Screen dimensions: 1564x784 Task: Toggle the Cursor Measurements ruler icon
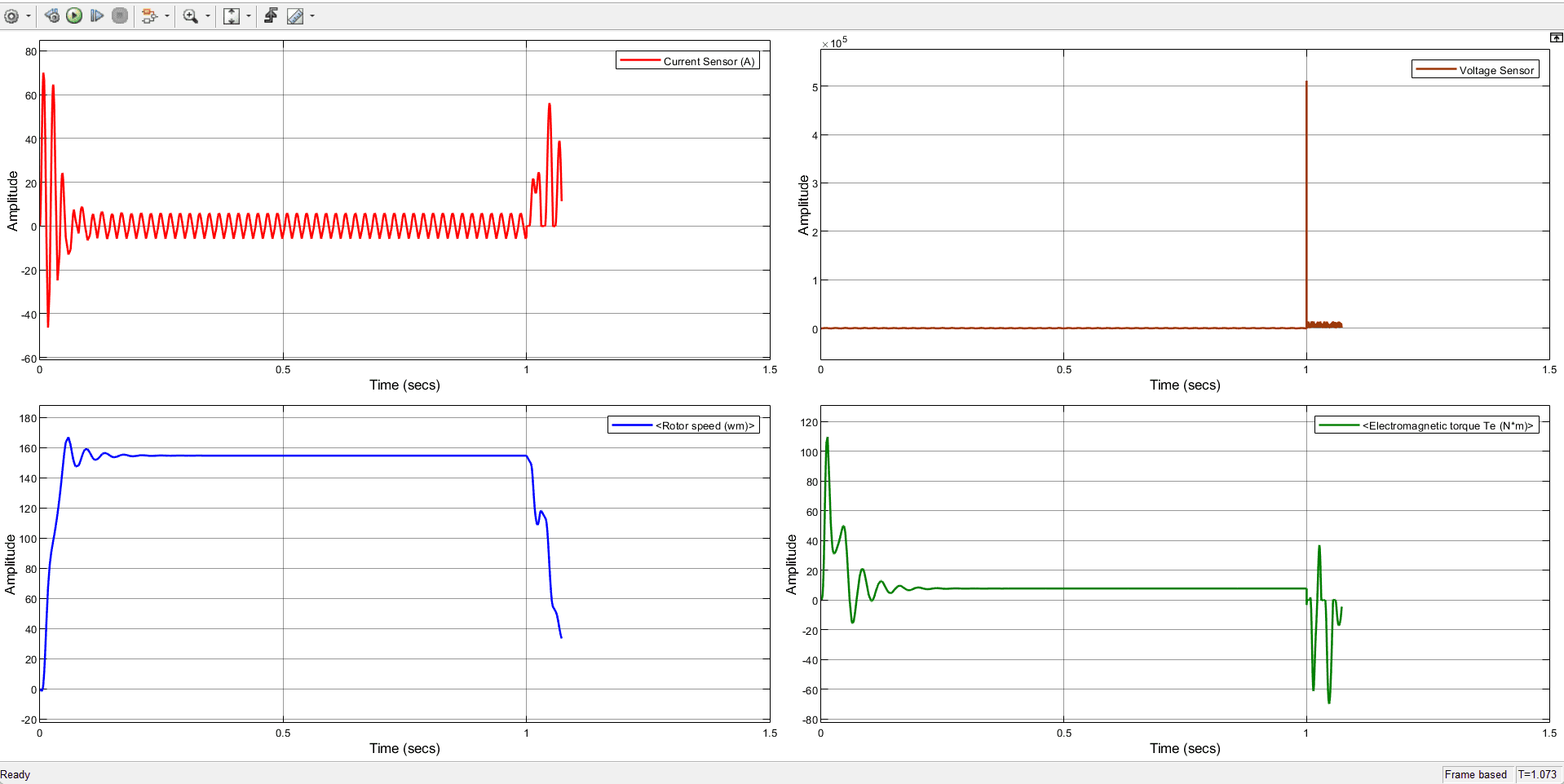tap(295, 15)
